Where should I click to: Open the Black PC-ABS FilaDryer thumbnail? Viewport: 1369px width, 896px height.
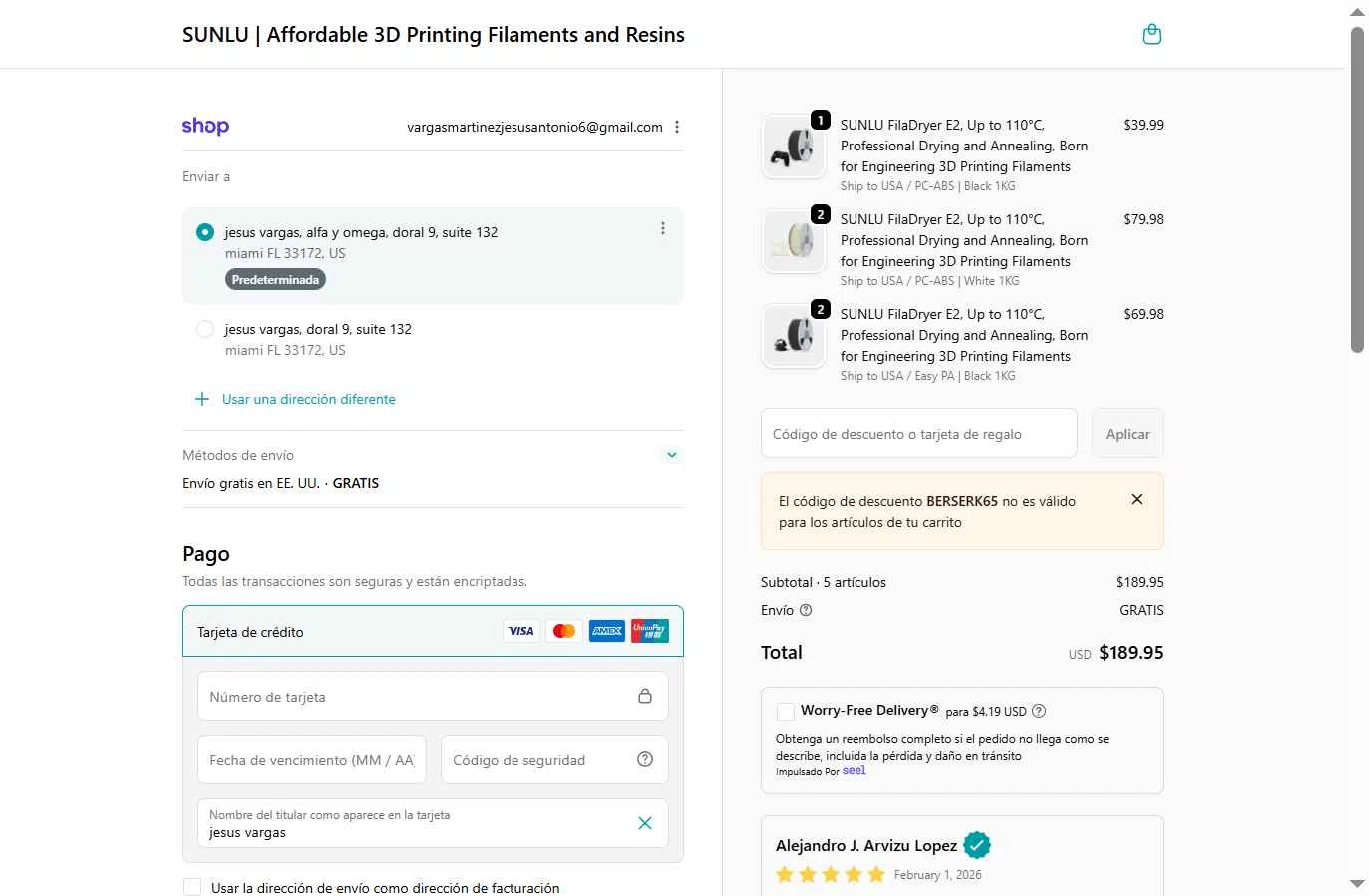794,147
